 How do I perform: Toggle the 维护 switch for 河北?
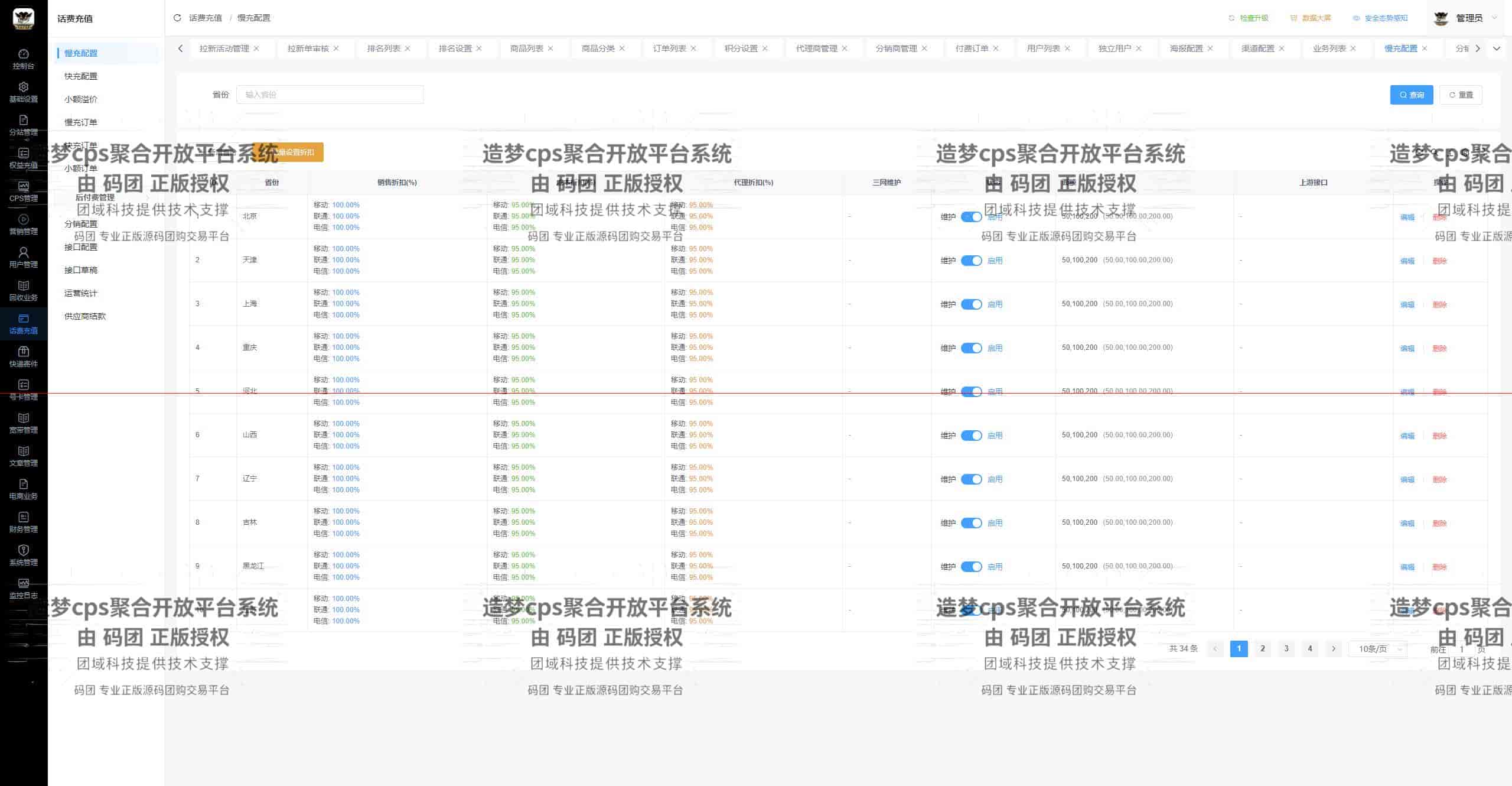click(x=971, y=392)
